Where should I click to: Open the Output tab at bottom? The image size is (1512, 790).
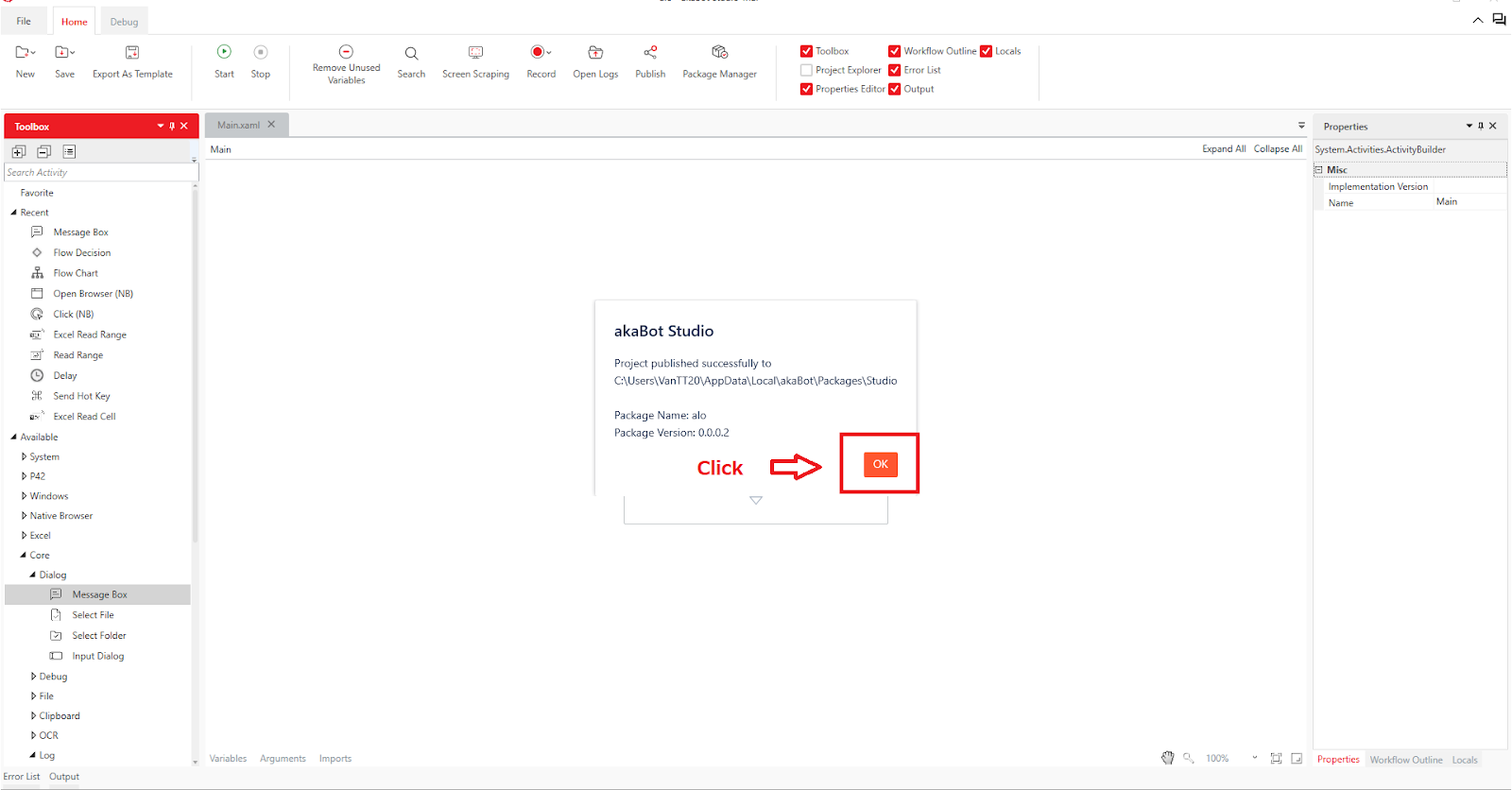click(64, 777)
